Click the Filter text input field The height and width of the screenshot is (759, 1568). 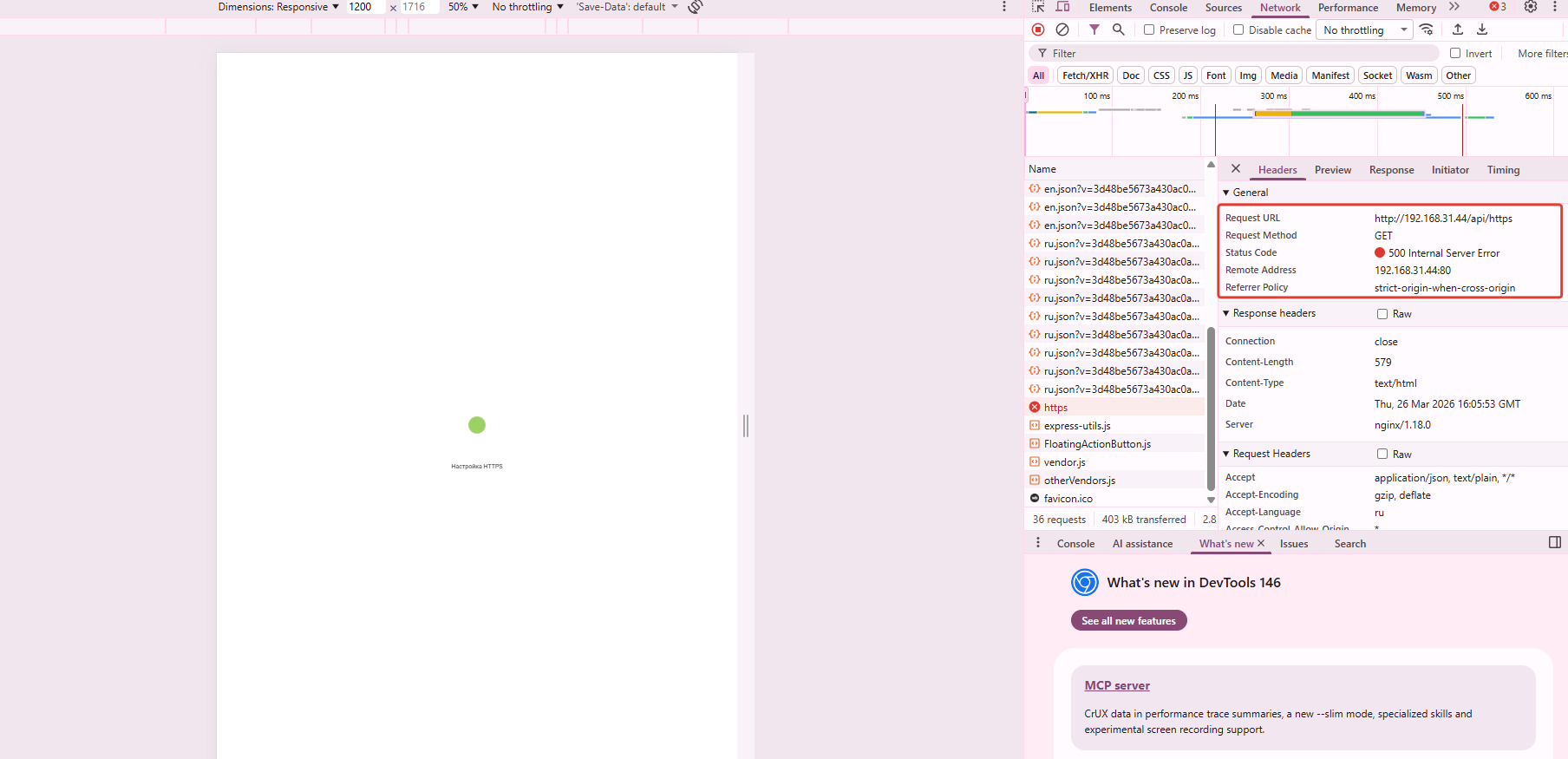coord(1240,54)
